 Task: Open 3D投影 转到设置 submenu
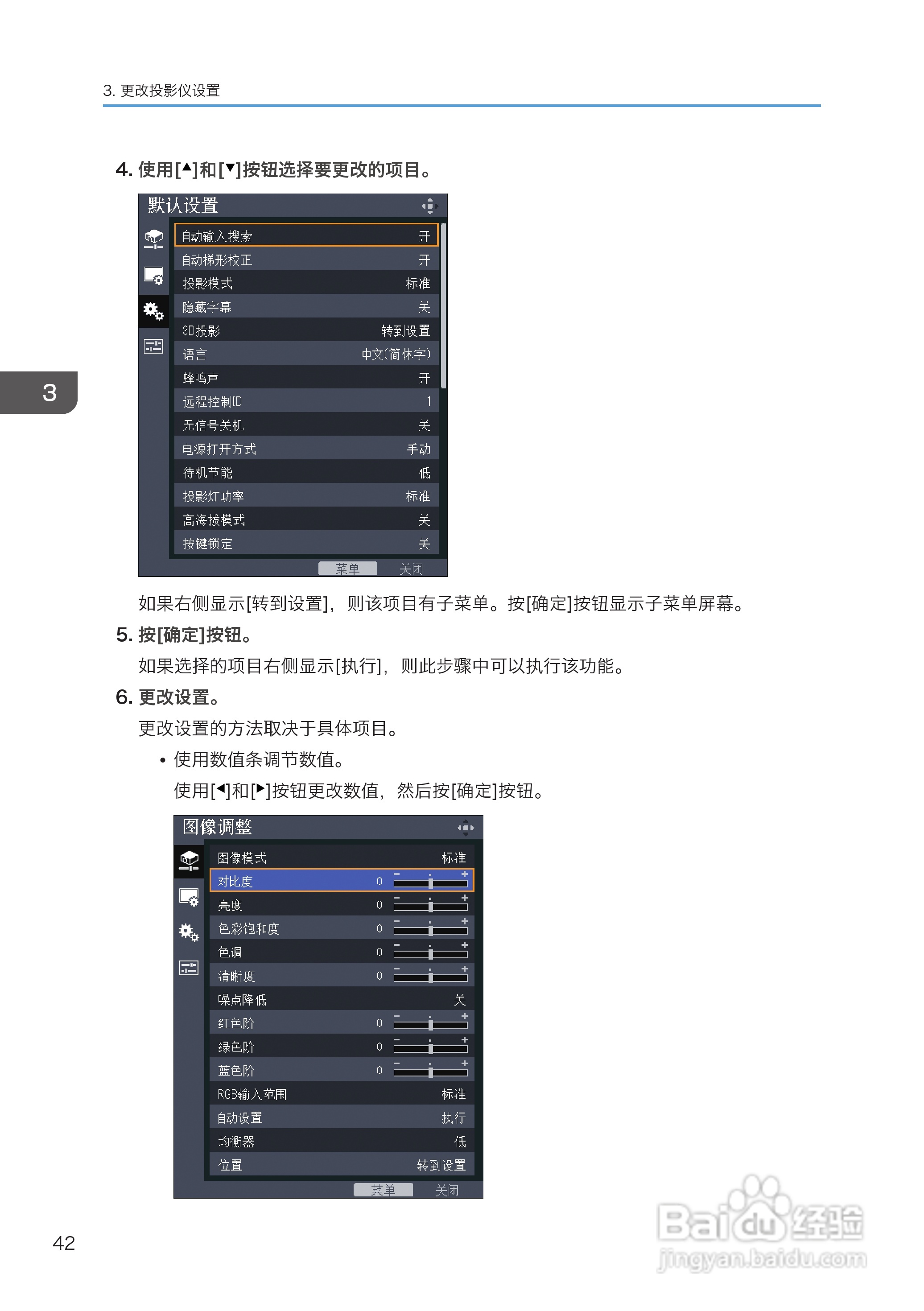click(x=405, y=330)
